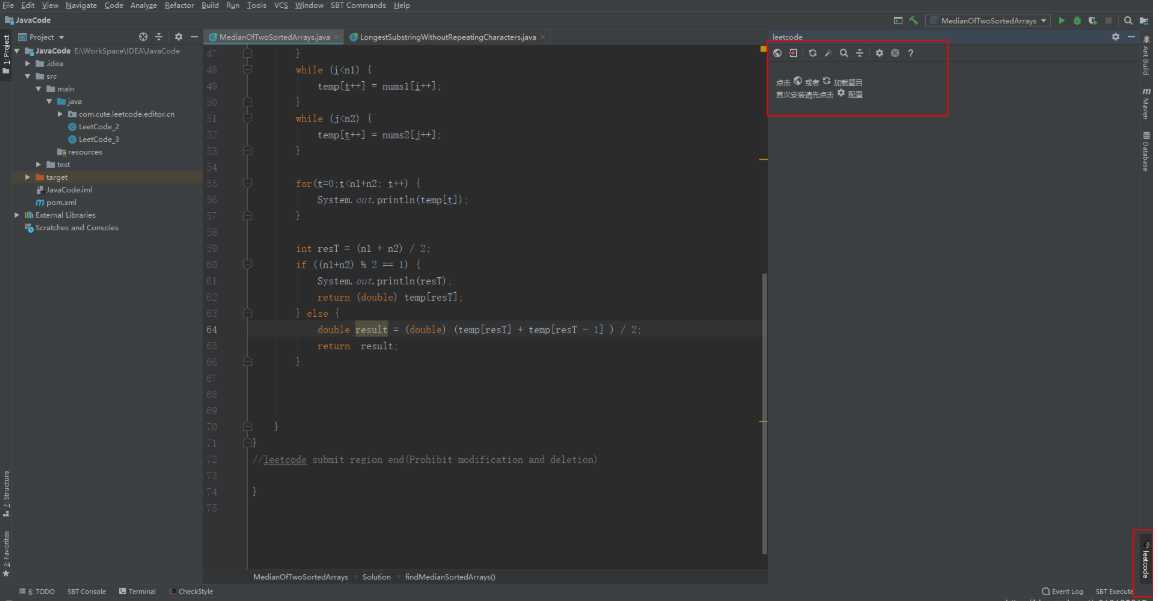Toggle the fold marker at line 63
The width and height of the screenshot is (1158, 601).
(247, 313)
